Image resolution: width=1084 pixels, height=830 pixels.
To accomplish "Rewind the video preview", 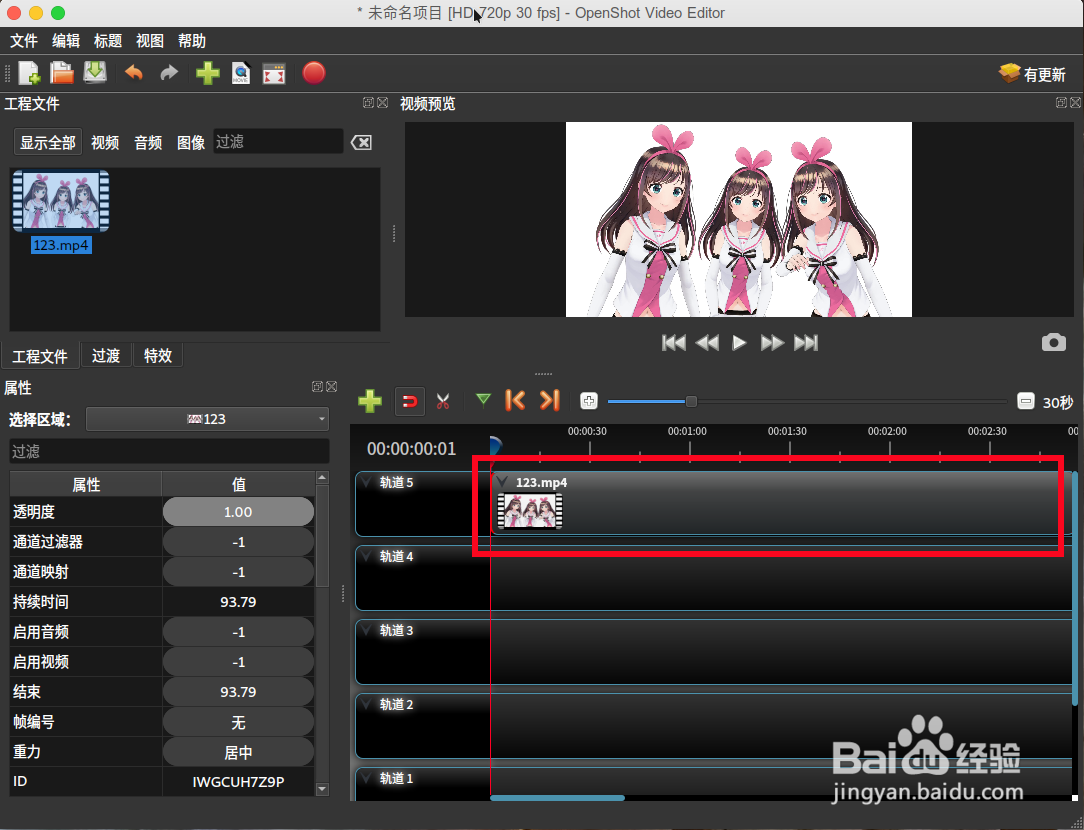I will pyautogui.click(x=707, y=343).
